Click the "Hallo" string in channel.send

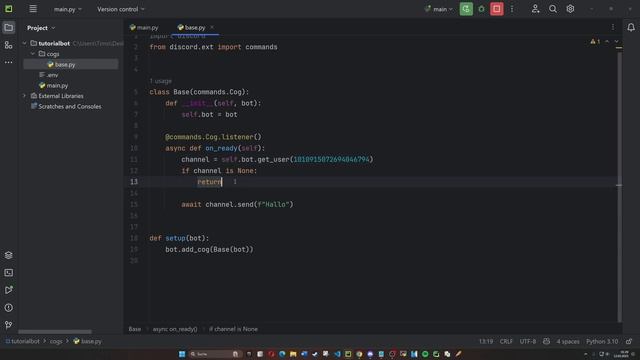275,204
